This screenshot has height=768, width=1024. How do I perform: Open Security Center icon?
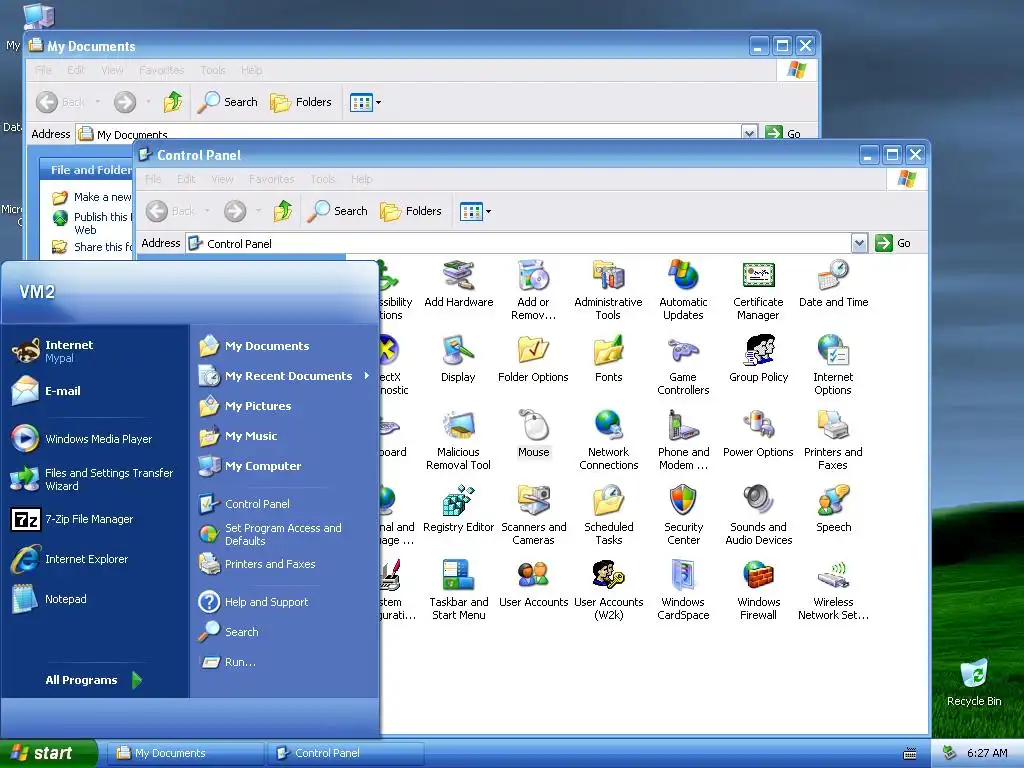[683, 516]
